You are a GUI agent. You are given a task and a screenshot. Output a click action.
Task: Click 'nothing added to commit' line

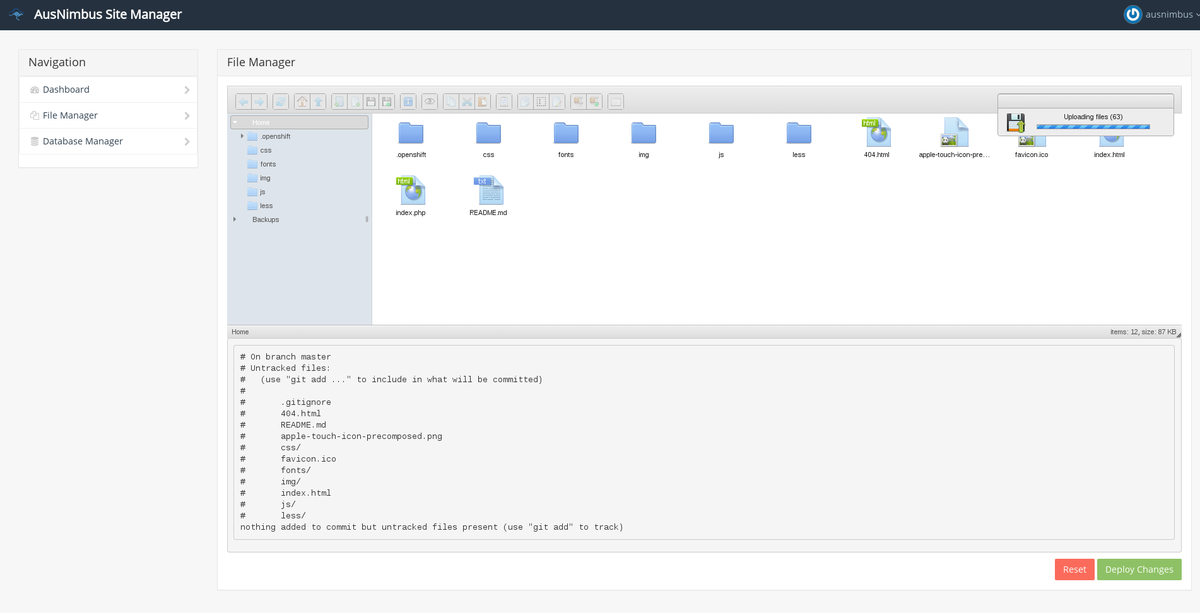click(431, 527)
